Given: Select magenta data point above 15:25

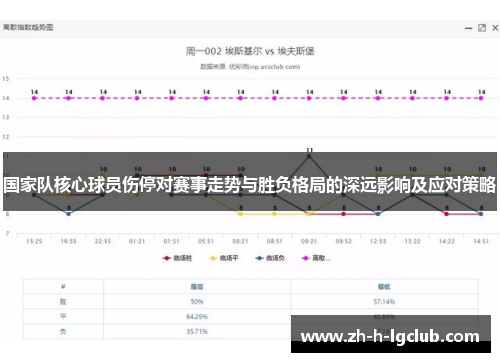Looking at the screenshot, I should pos(34,98).
